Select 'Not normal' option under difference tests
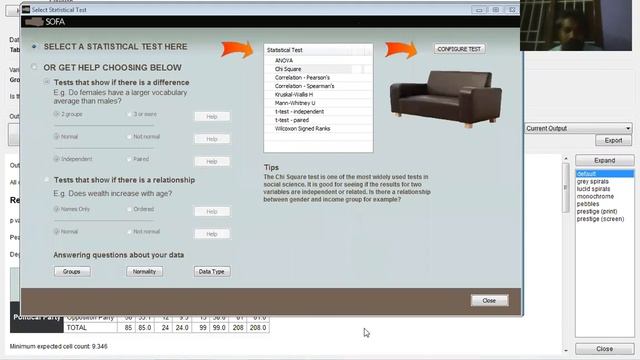The height and width of the screenshot is (360, 640). (x=130, y=137)
